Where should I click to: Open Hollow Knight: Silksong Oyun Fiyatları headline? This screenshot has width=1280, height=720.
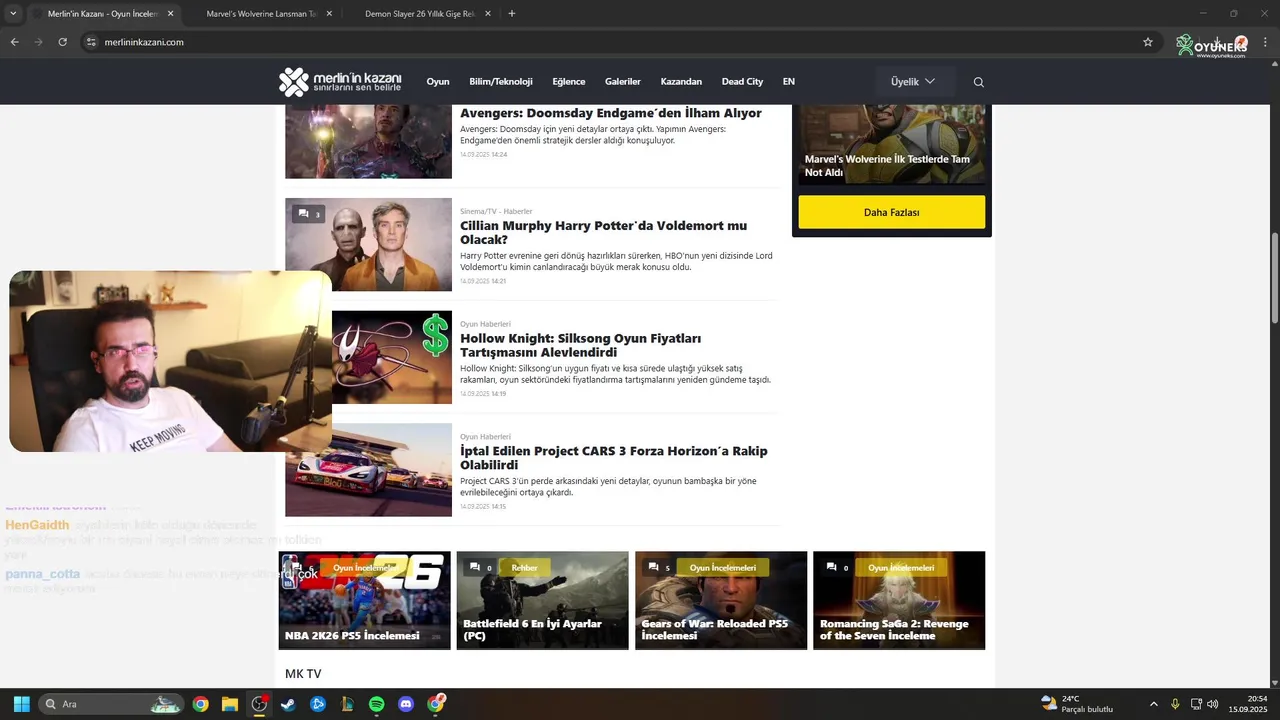click(580, 345)
